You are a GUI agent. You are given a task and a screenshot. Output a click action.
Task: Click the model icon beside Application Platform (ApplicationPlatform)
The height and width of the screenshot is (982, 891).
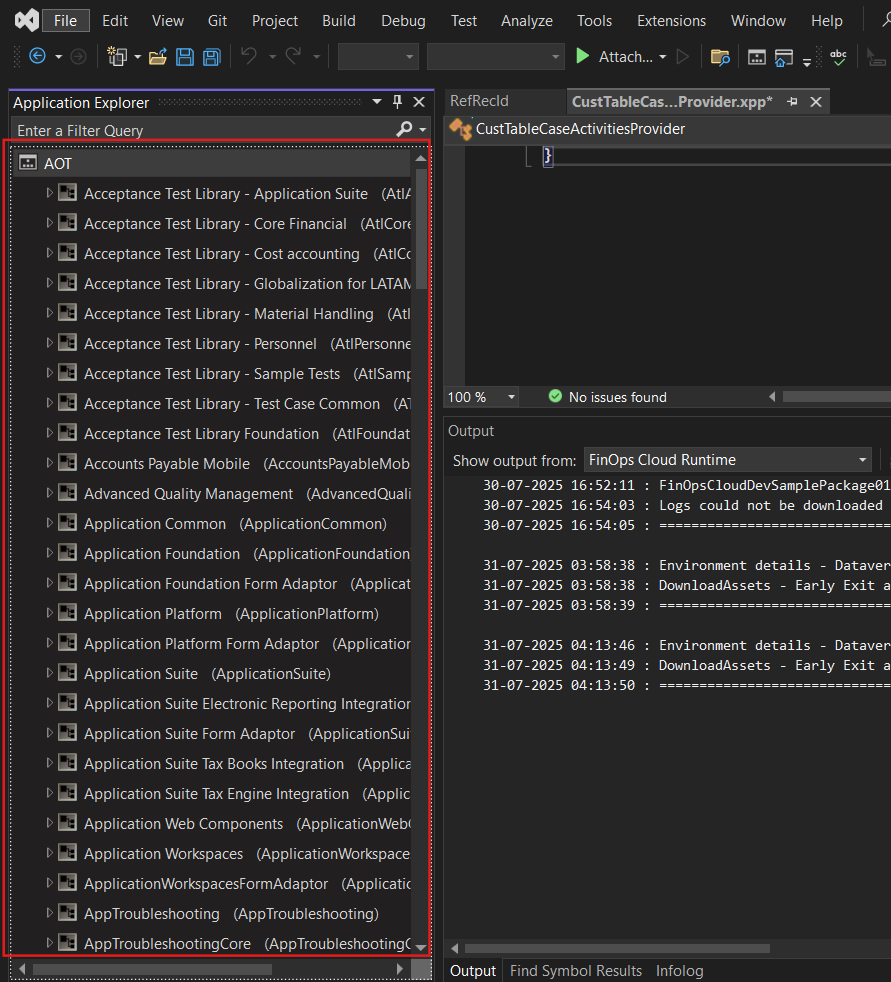[x=68, y=613]
